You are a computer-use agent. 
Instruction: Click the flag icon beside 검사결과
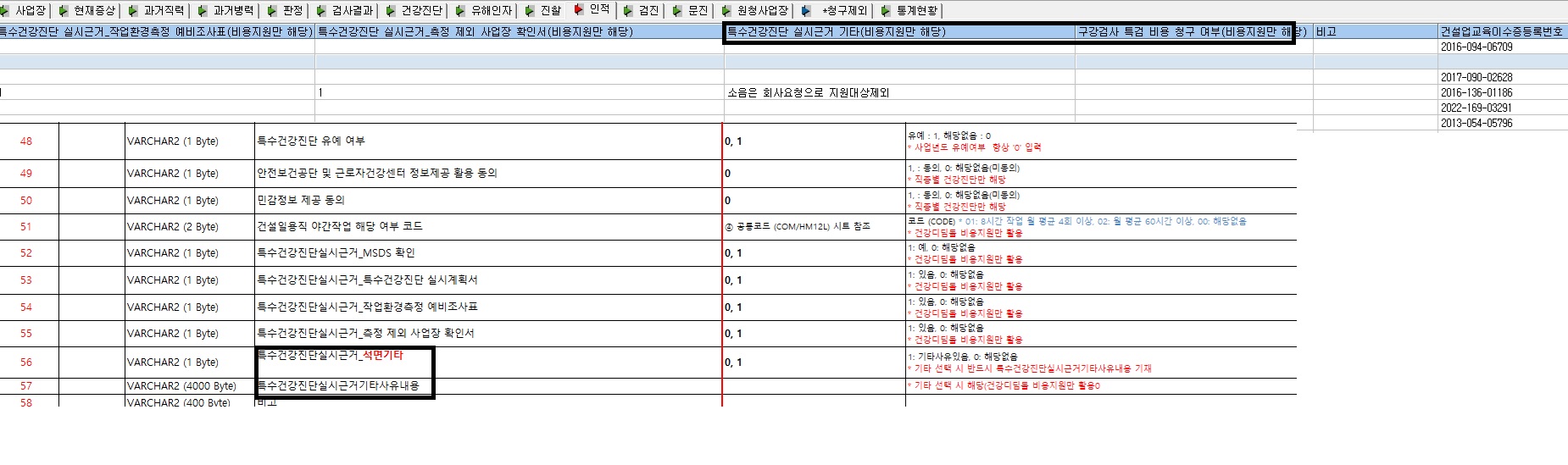[321, 11]
